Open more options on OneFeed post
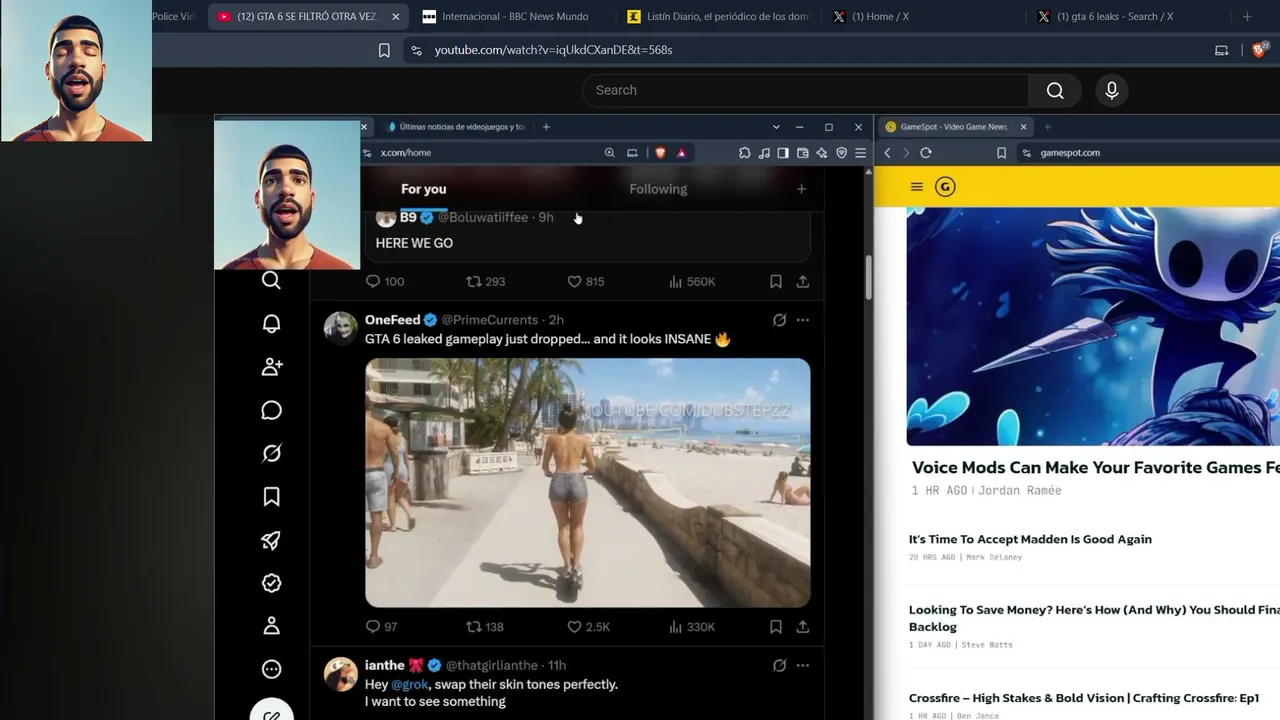Image resolution: width=1280 pixels, height=720 pixels. pos(802,320)
